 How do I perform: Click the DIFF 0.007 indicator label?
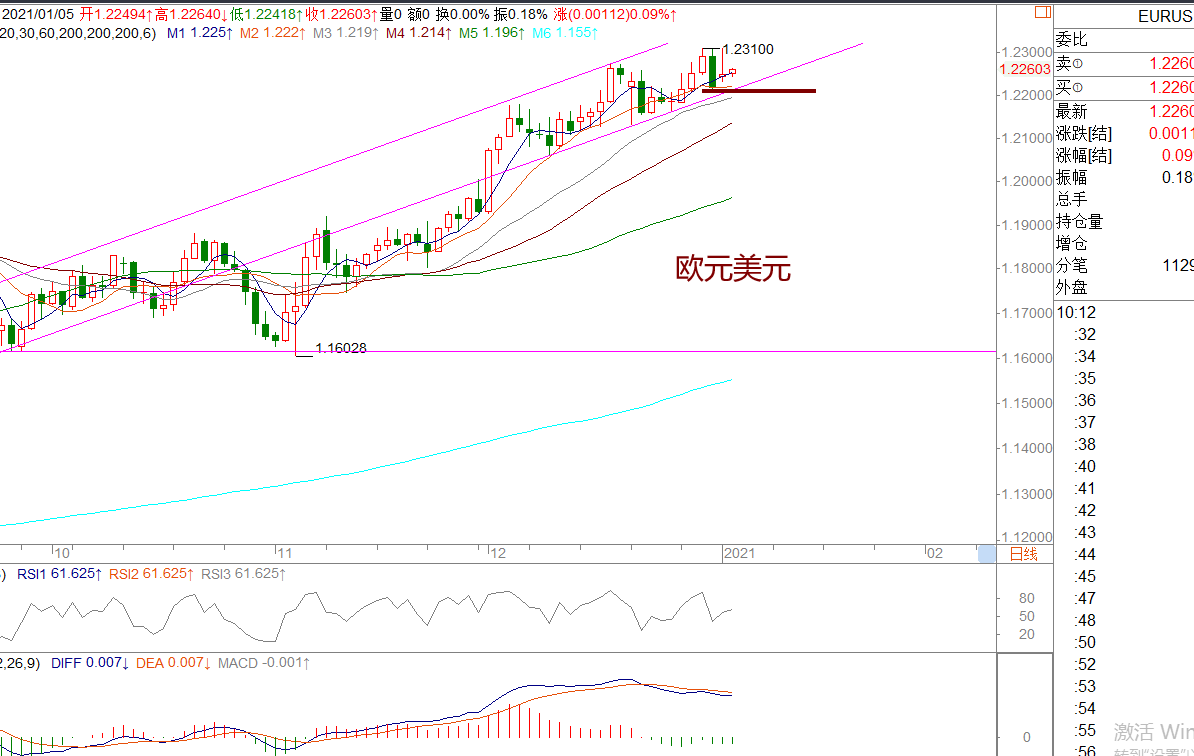pos(90,663)
